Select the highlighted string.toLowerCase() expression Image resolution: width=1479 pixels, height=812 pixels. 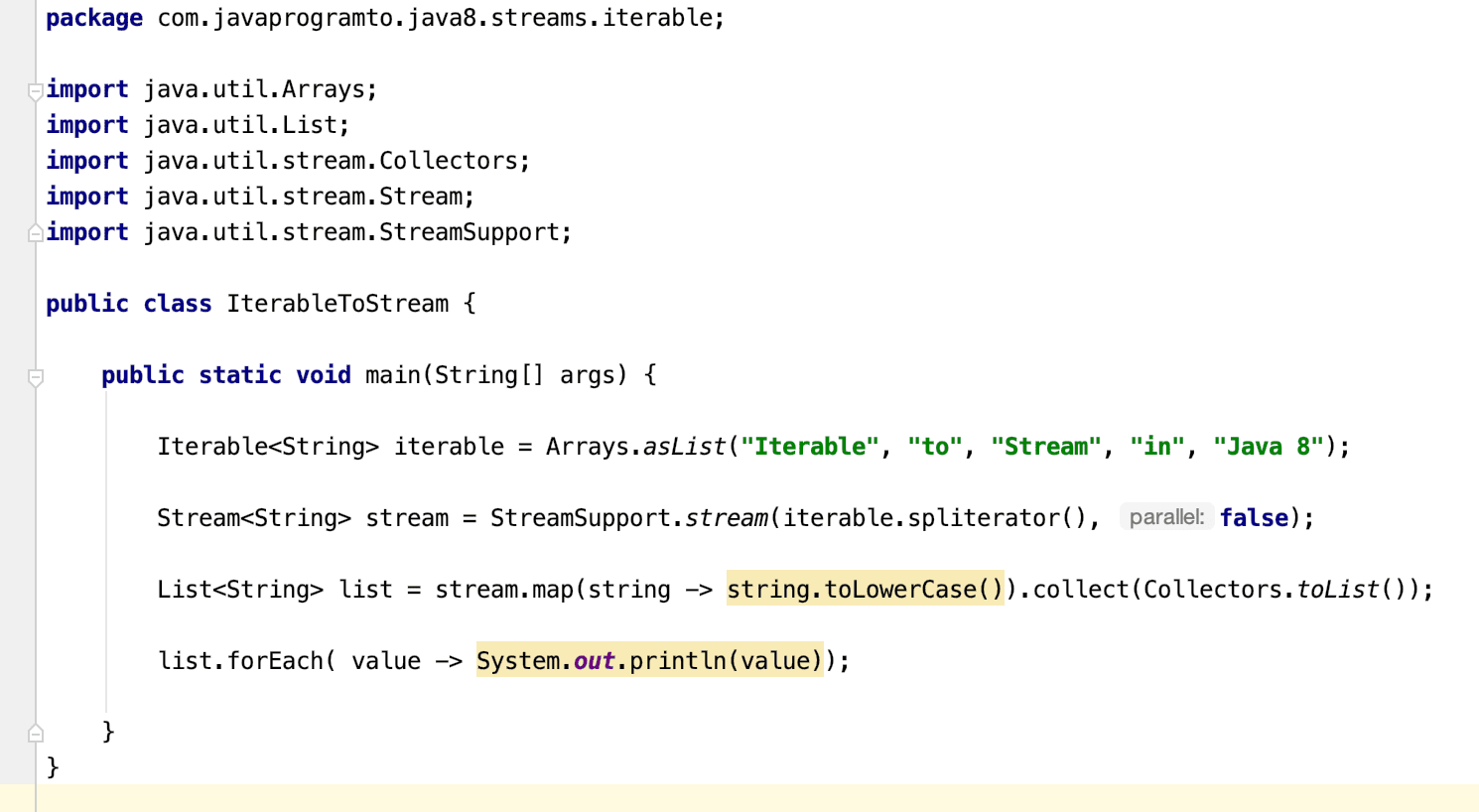[x=864, y=589]
